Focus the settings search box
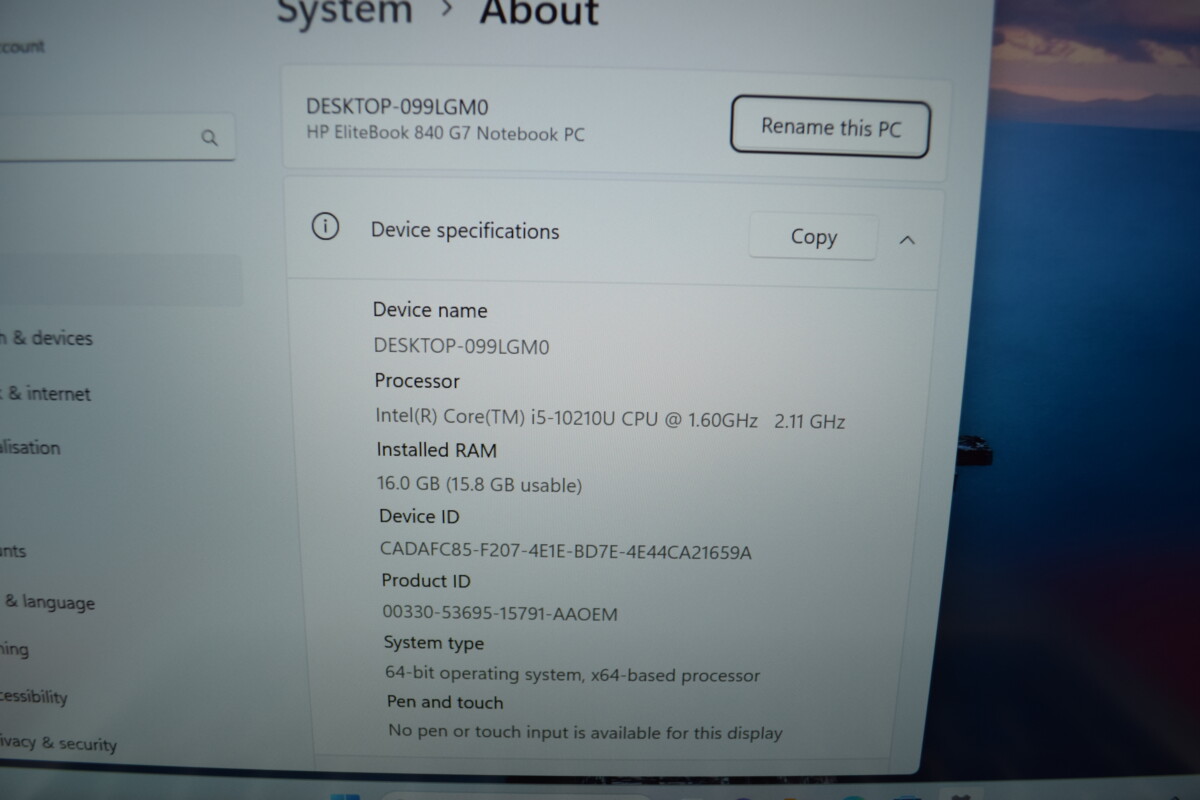The height and width of the screenshot is (800, 1200). tap(118, 137)
